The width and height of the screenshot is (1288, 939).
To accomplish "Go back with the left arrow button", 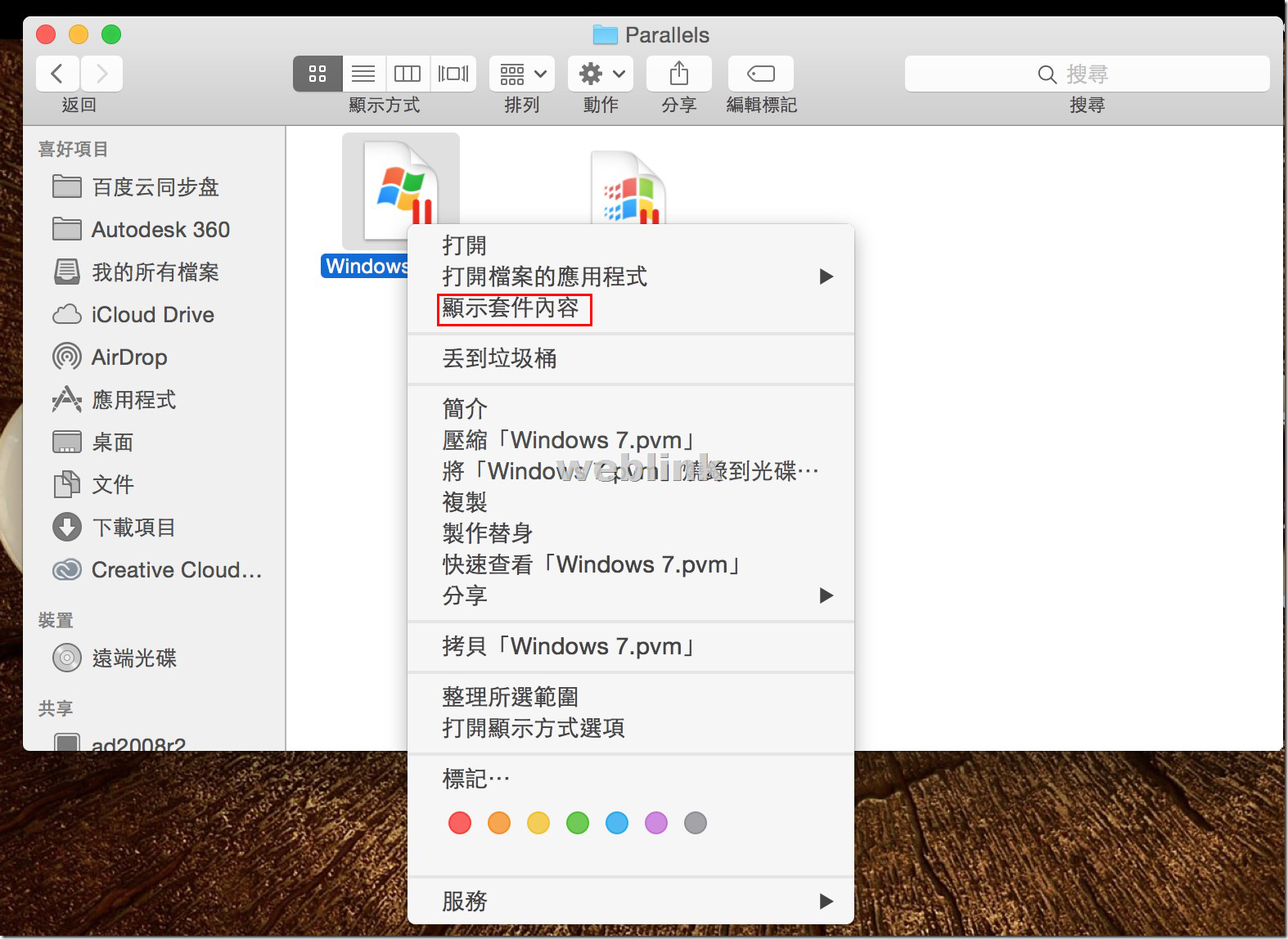I will pos(57,74).
